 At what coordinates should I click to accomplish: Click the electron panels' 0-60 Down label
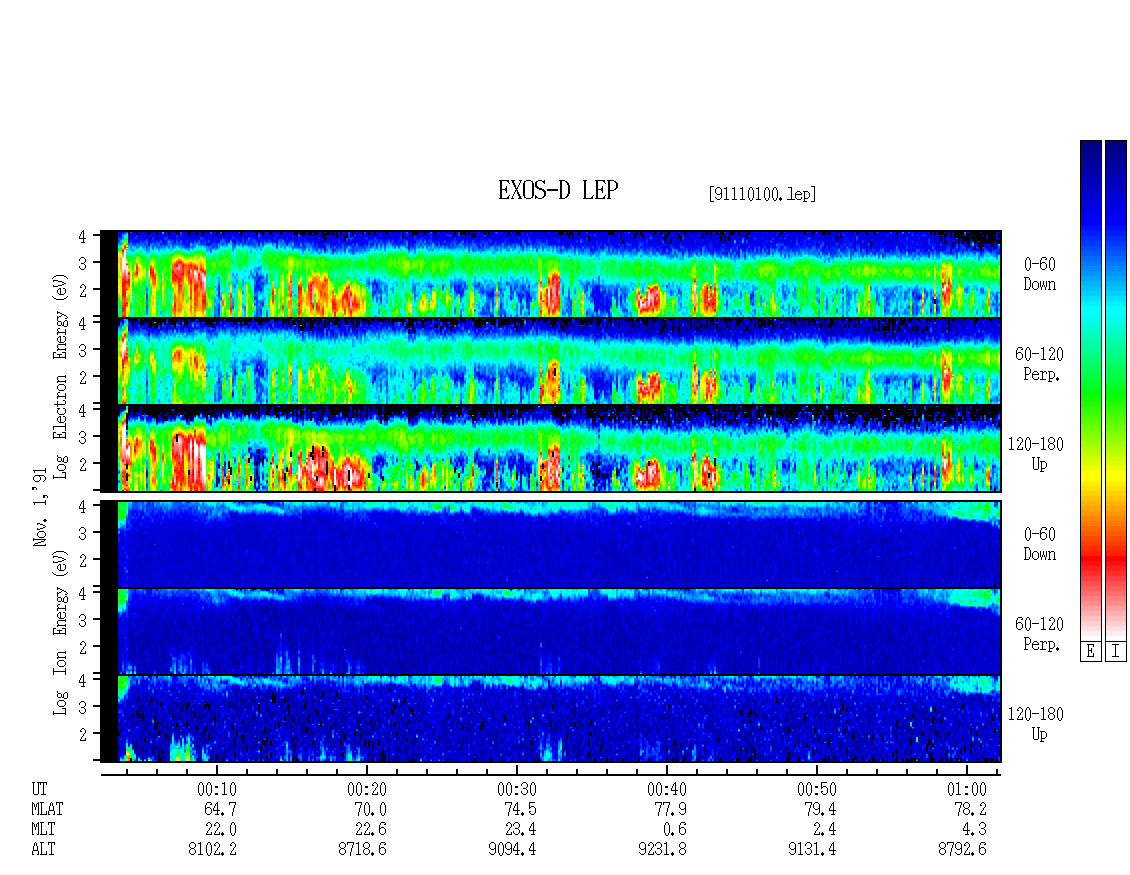1039,275
